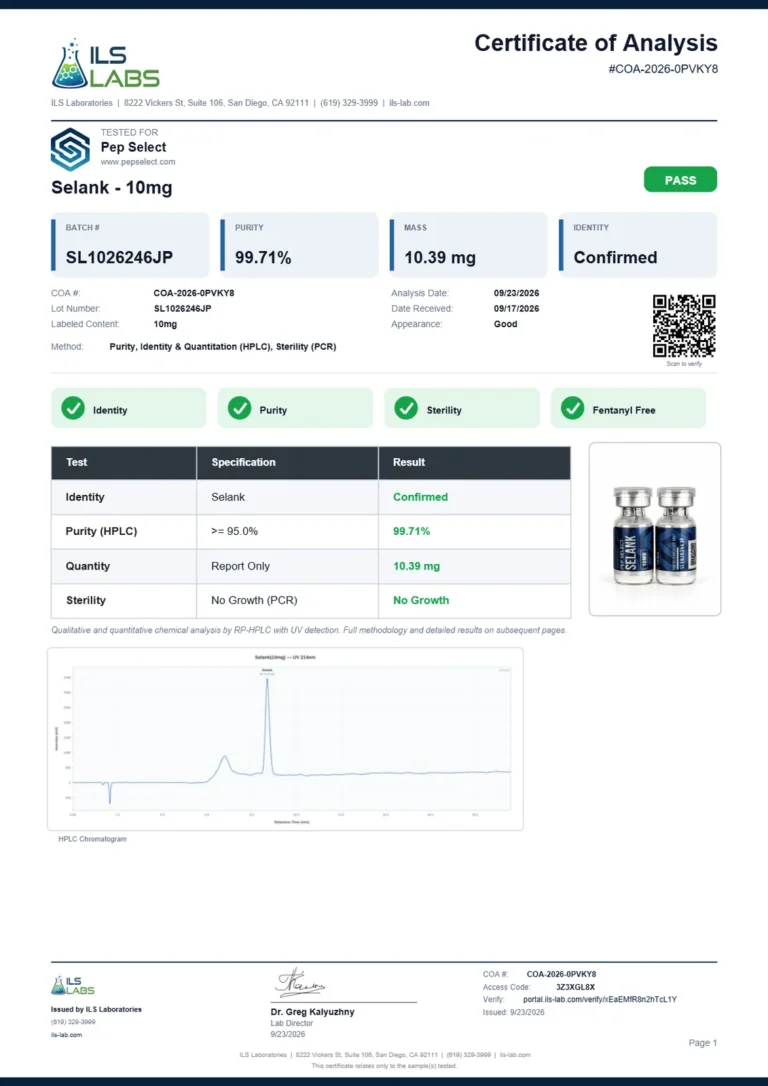The width and height of the screenshot is (768, 1086).
Task: Click the HPLC chromatogram chart
Action: coord(285,739)
